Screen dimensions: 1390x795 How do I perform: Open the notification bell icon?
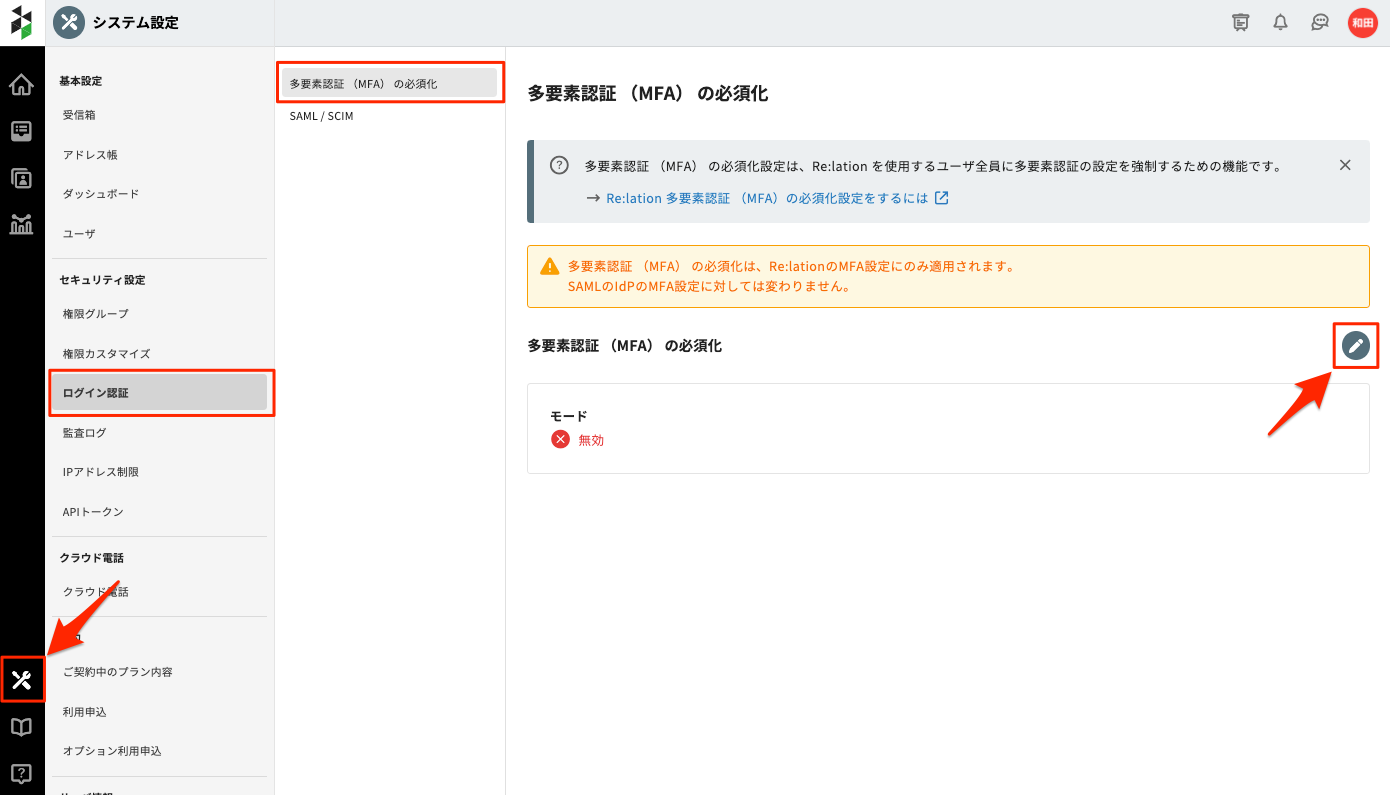coord(1280,23)
